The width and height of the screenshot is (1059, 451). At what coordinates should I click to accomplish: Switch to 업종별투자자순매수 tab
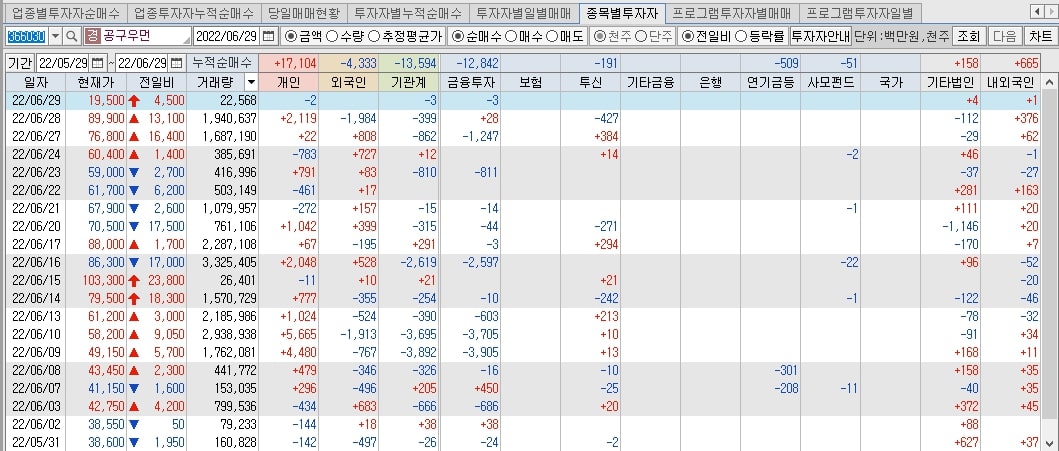[x=66, y=13]
